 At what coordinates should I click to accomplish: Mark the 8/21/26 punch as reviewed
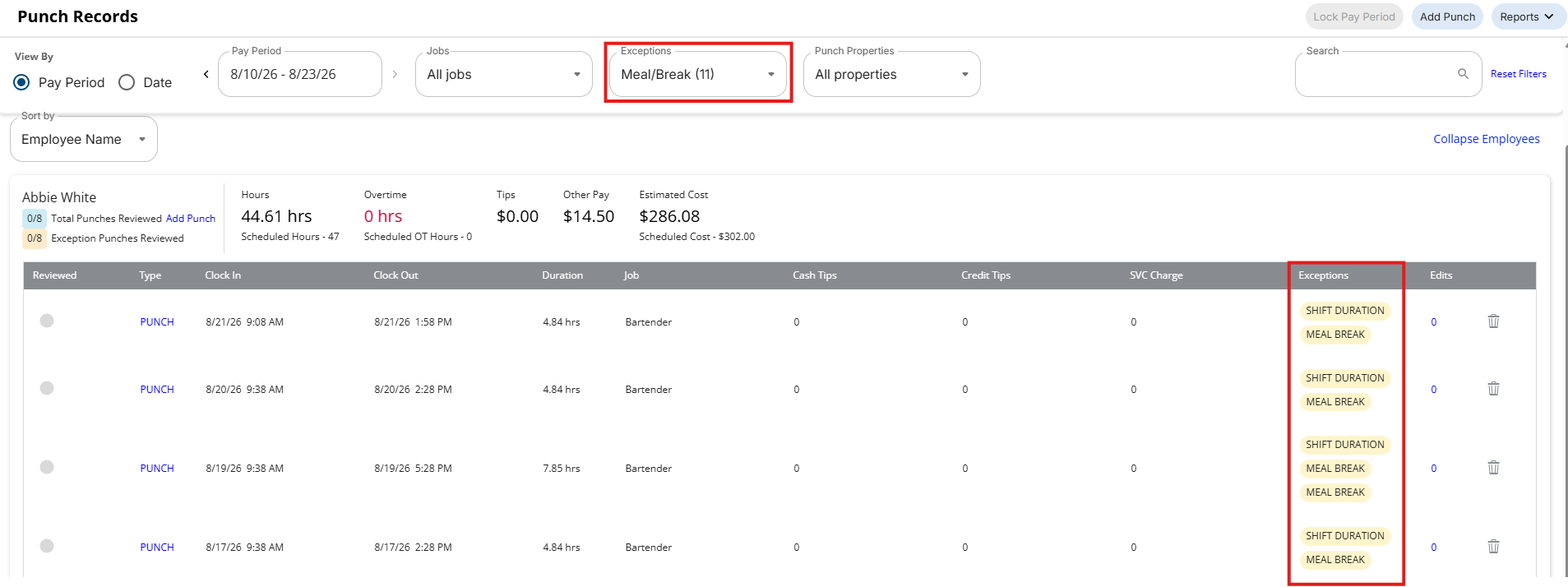47,321
